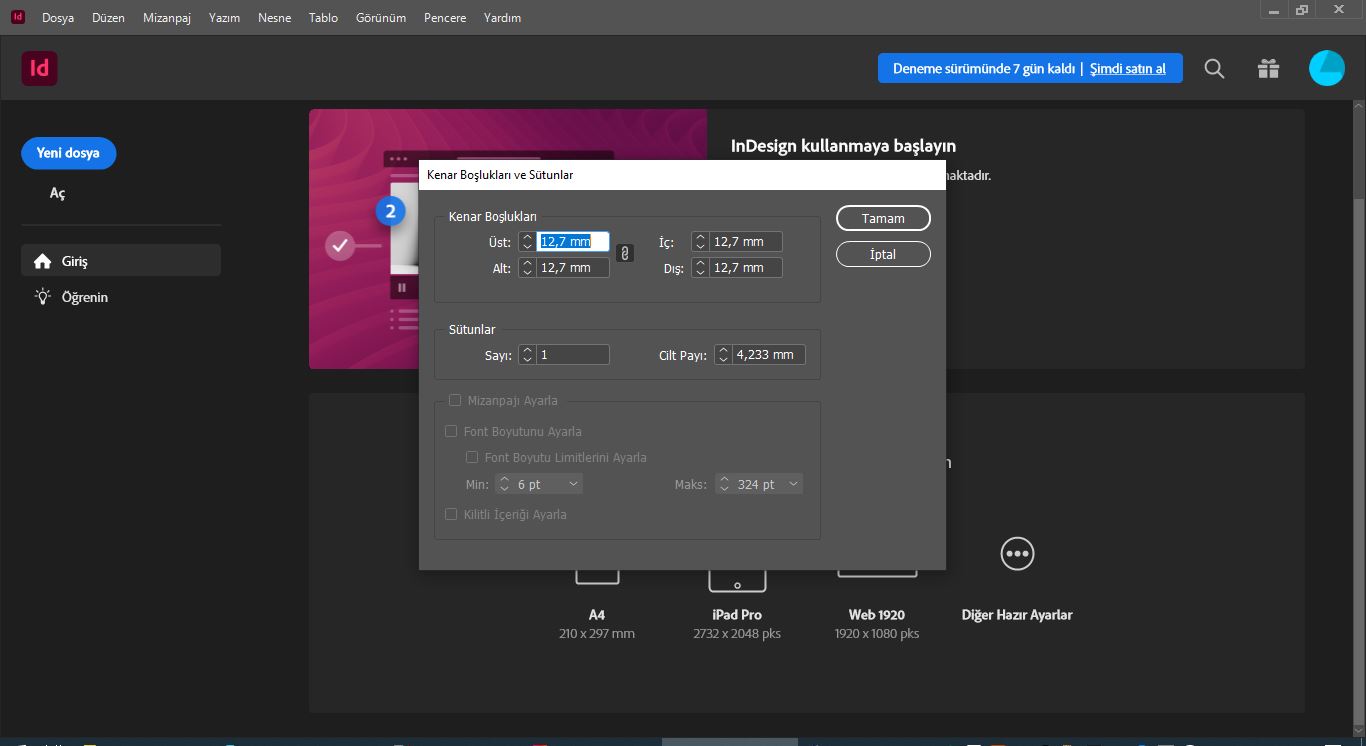Screen dimensions: 1366x746
Task: Click 'Deneme sürümünde 7 gün kaldı' text
Action: click(984, 69)
